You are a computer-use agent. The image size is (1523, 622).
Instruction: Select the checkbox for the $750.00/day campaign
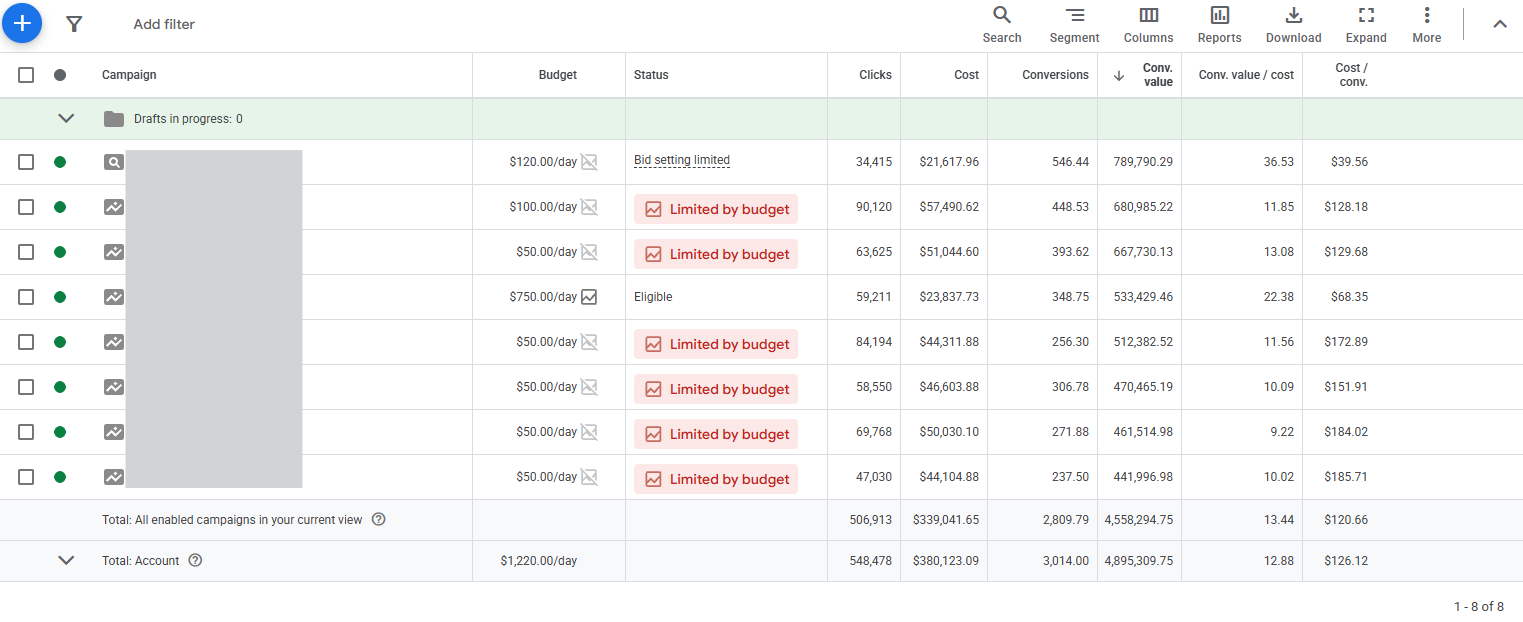pos(26,297)
